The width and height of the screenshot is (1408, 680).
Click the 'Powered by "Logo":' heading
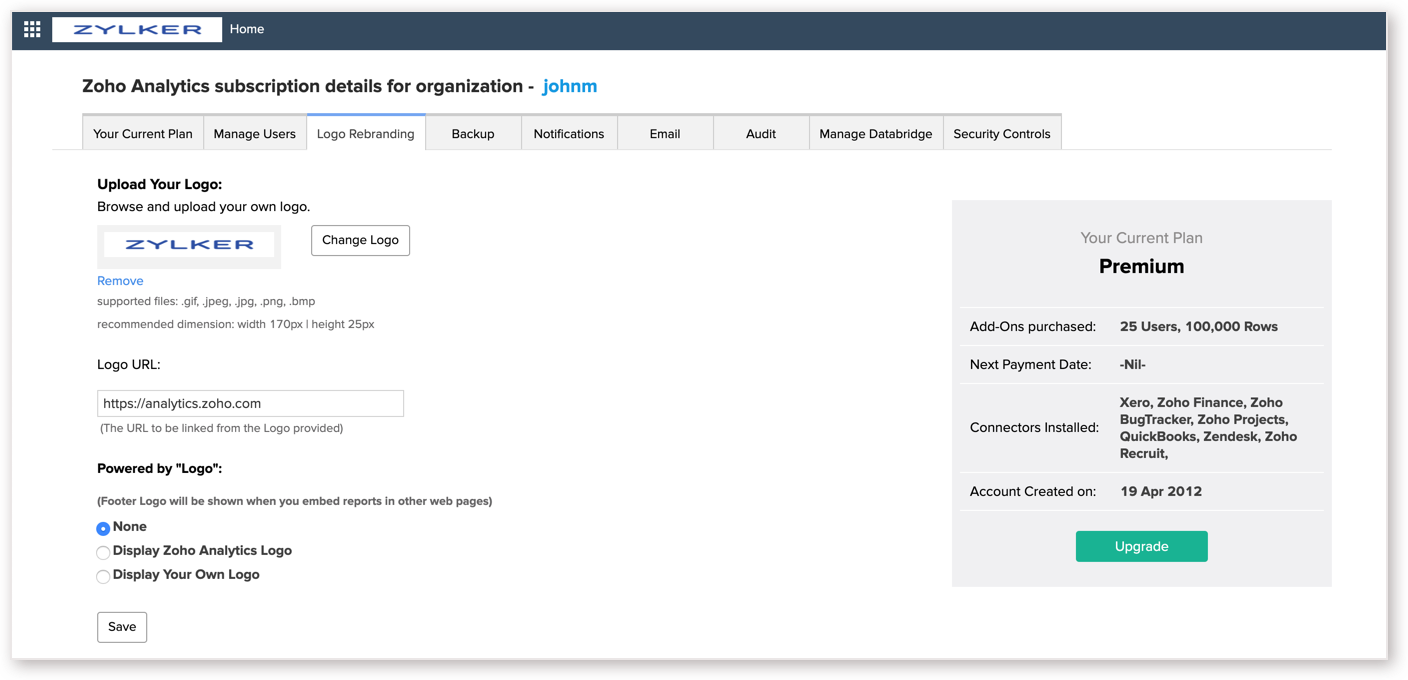[x=159, y=468]
